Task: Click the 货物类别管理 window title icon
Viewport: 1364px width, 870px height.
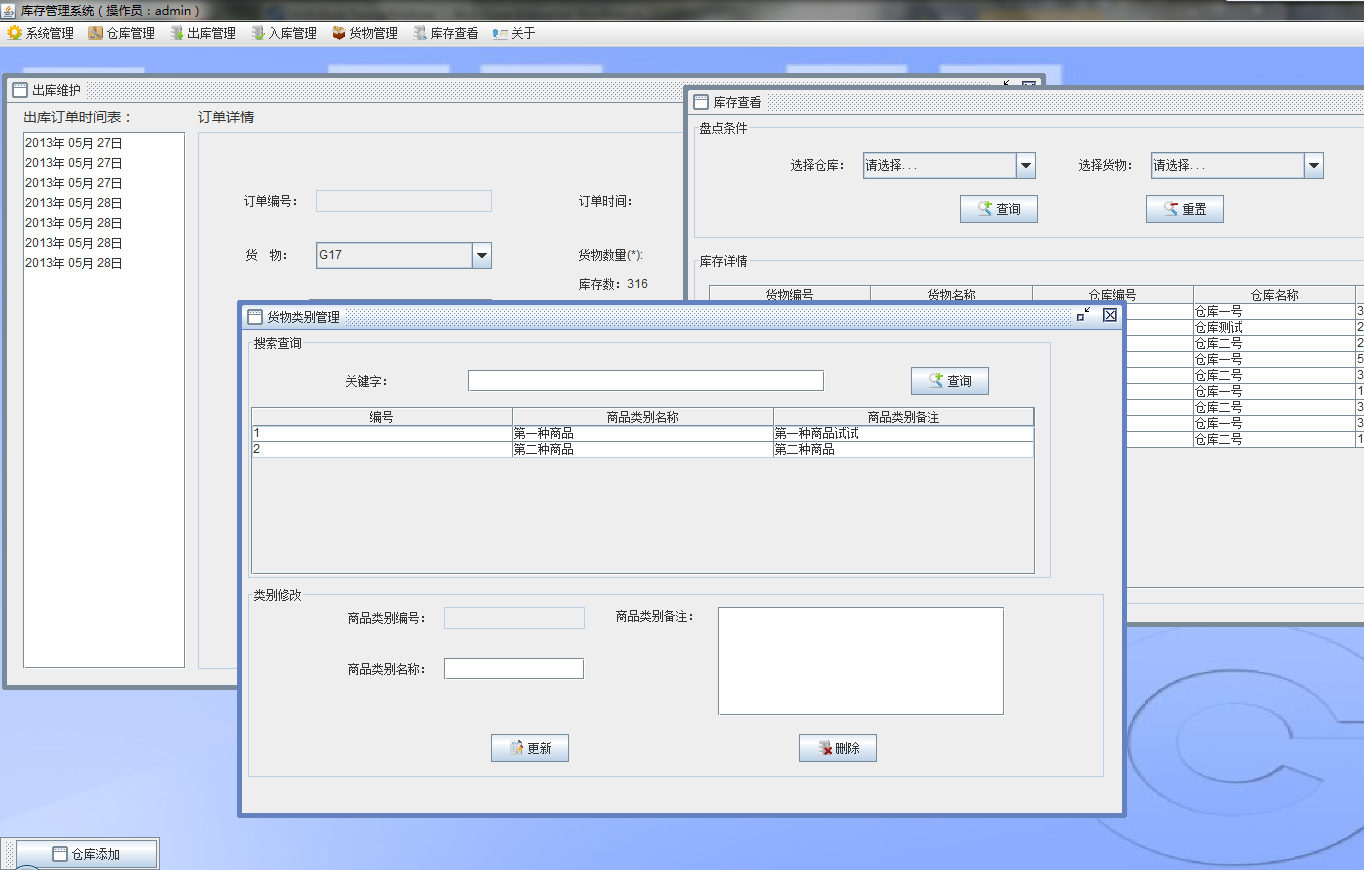Action: point(255,317)
